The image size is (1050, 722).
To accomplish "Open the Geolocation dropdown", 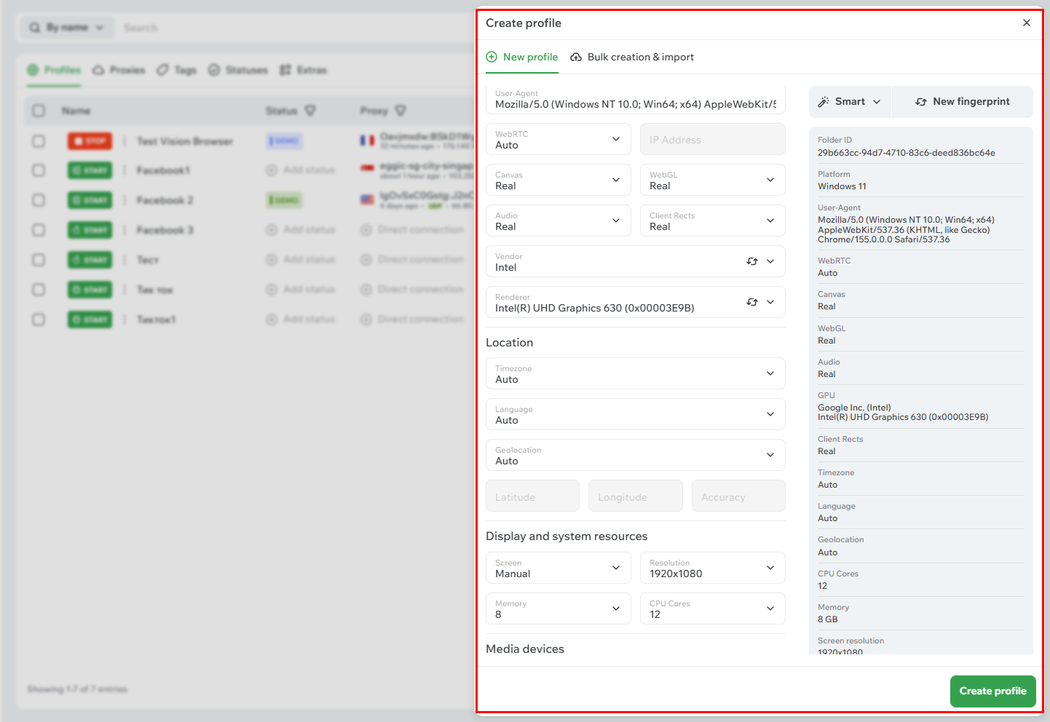I will (x=635, y=455).
